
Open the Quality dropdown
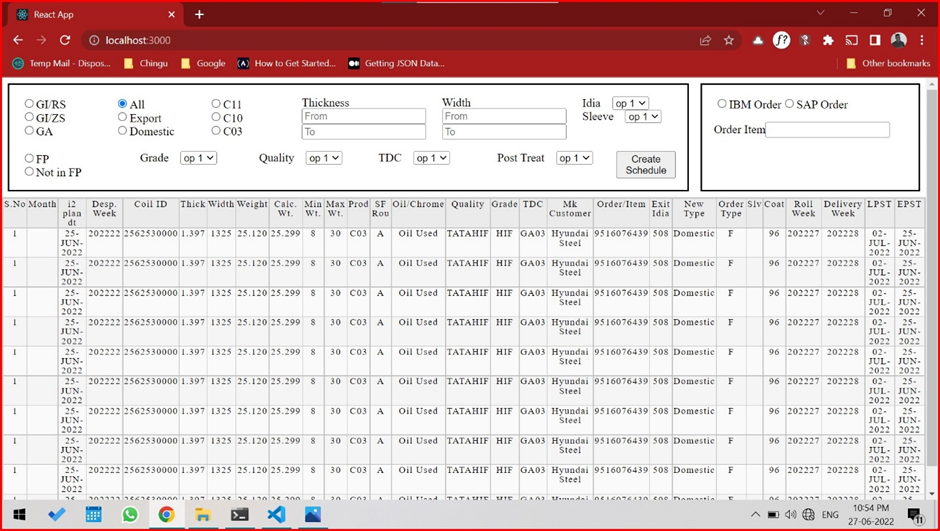[324, 158]
